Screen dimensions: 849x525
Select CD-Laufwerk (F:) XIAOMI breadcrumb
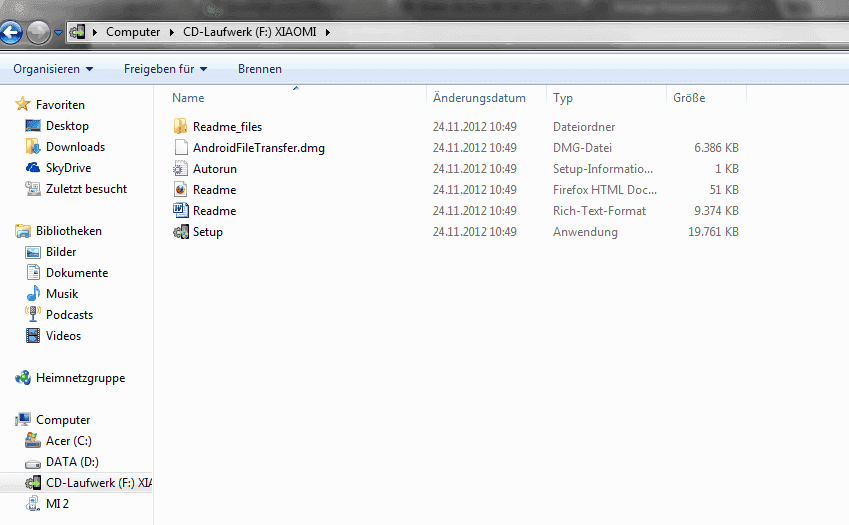click(250, 32)
